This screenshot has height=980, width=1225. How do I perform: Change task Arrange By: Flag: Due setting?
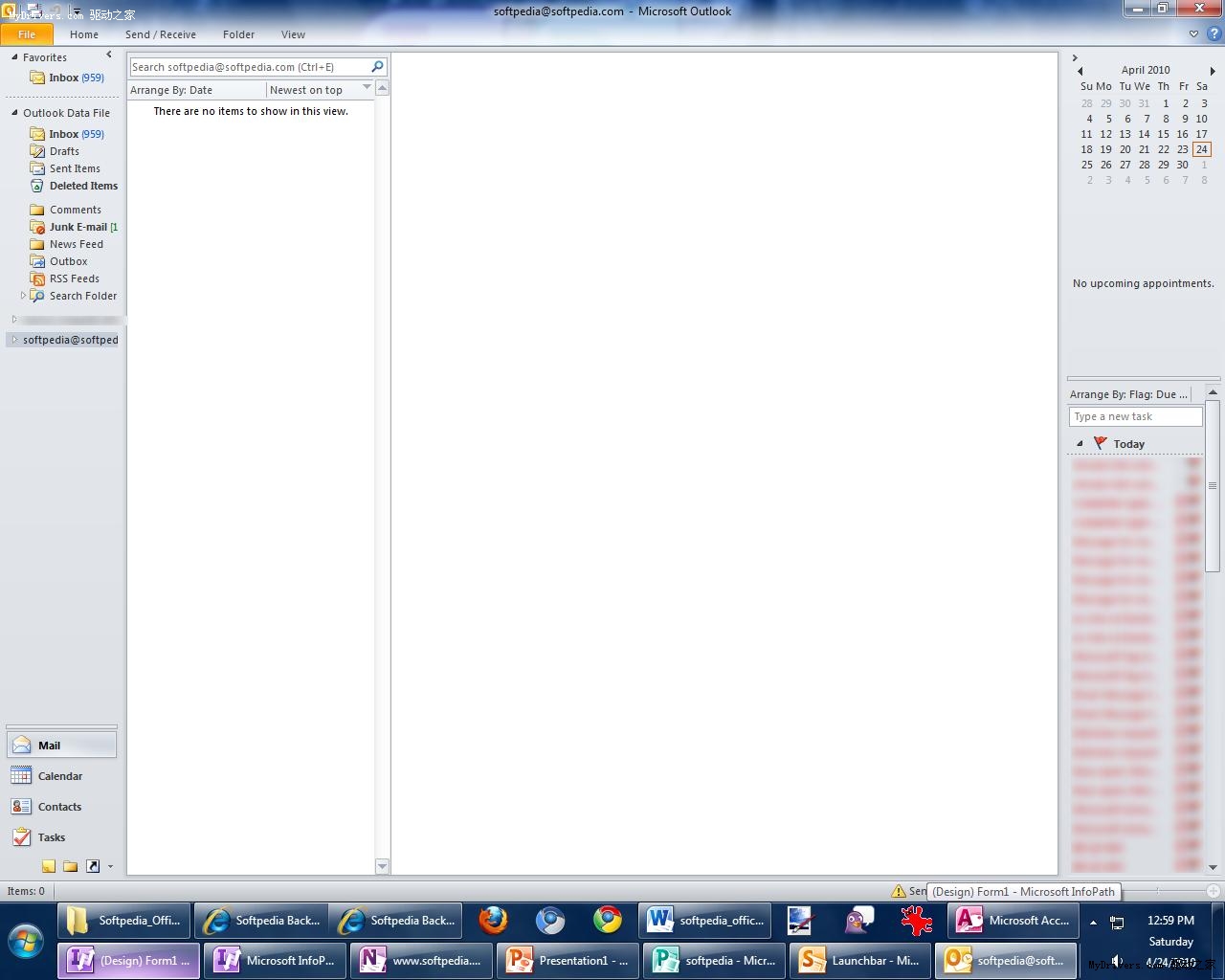pos(1129,394)
